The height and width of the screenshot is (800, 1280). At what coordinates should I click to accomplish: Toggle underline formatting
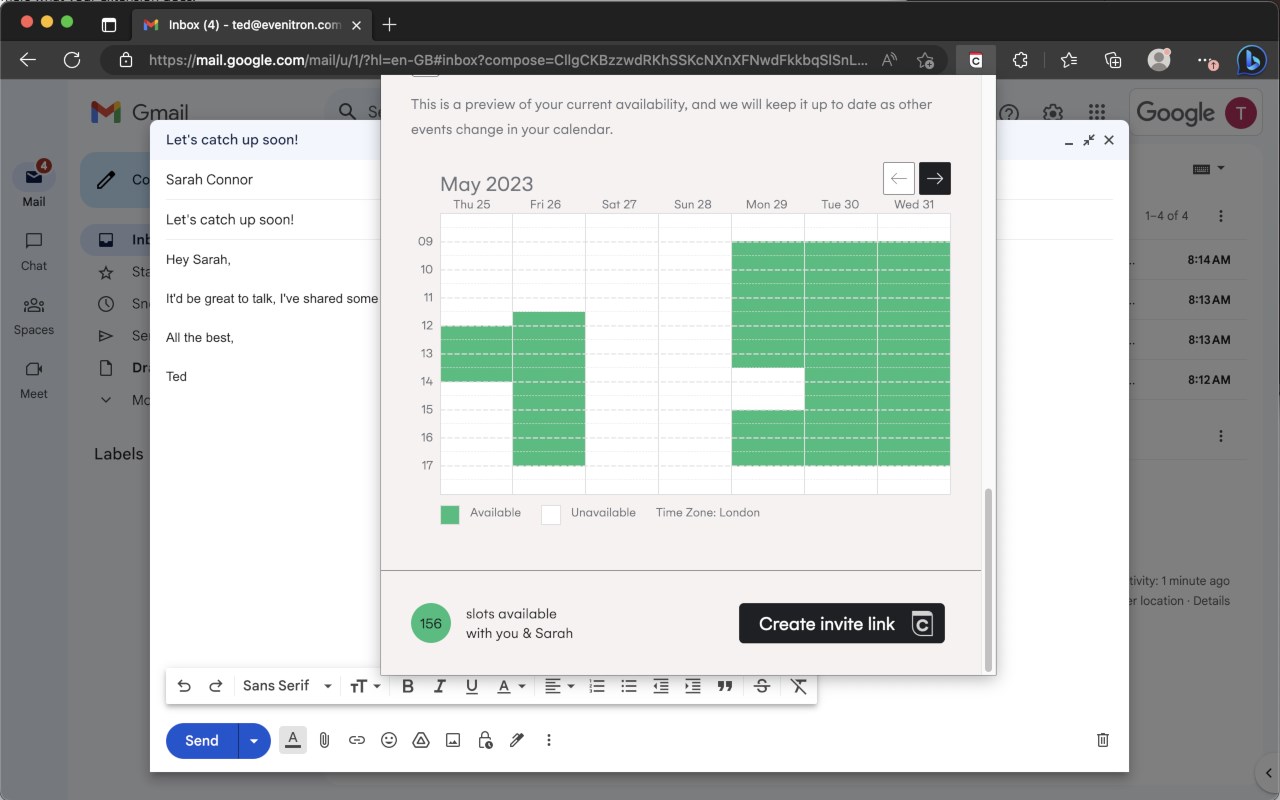(x=472, y=686)
